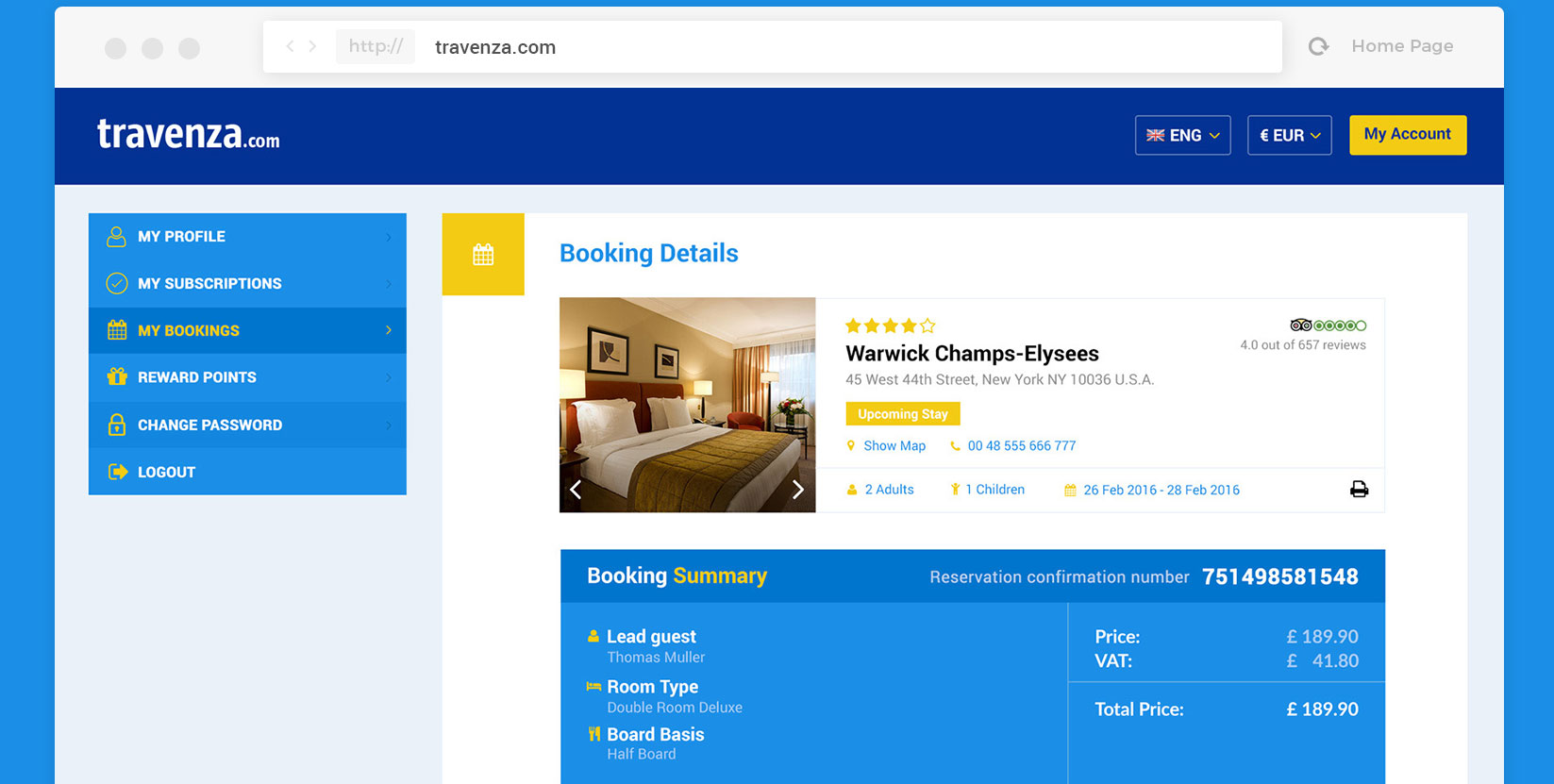Screen dimensions: 1554x784
Task: Click the Show Map link
Action: (894, 446)
